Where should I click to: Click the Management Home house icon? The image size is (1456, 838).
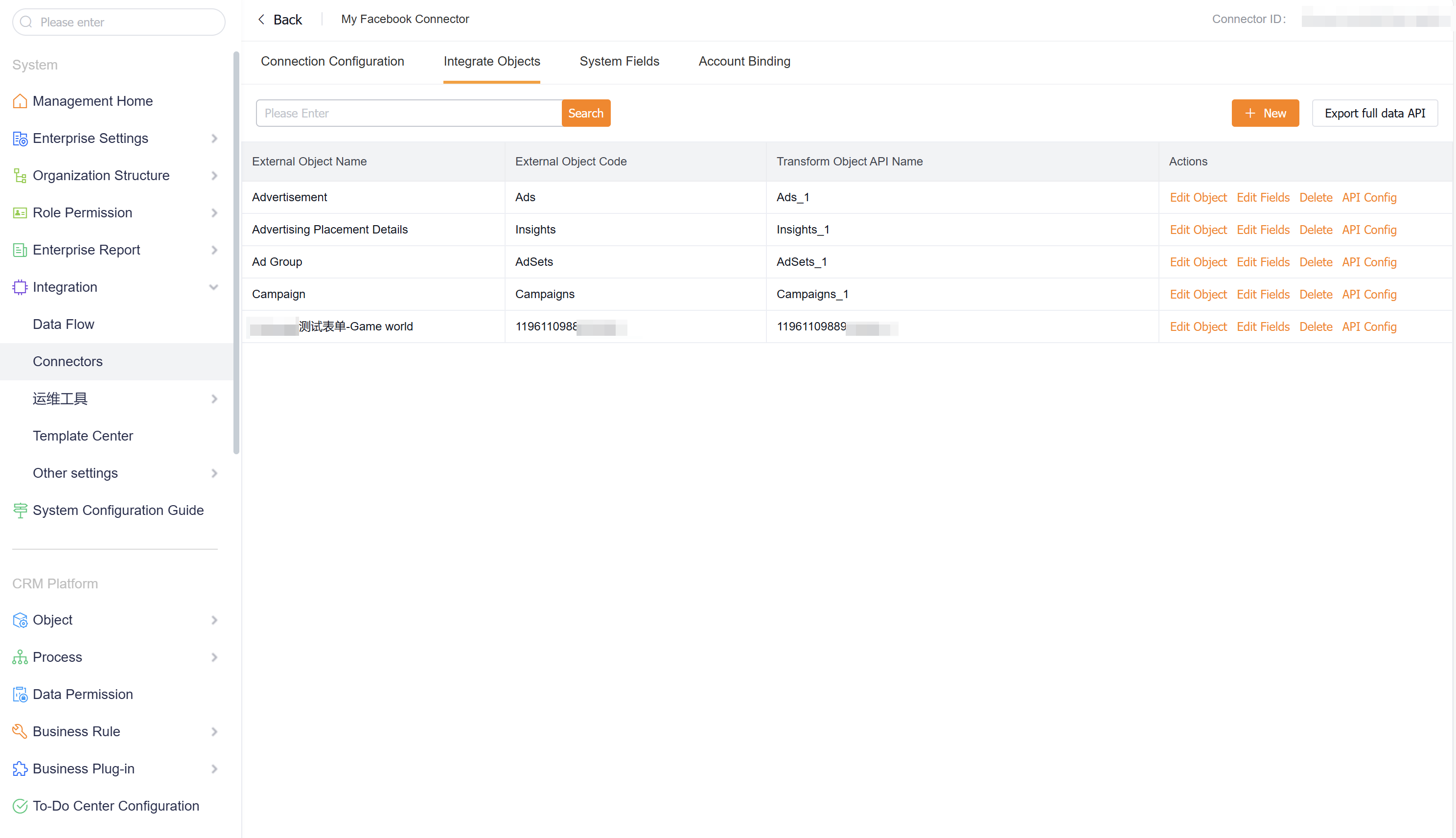point(20,101)
